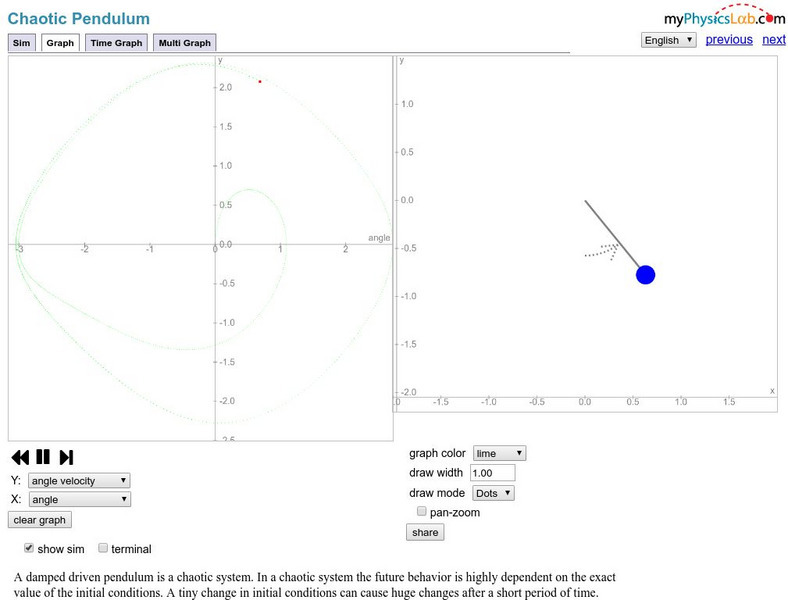Open the English language dropdown
Viewport: 788px width, 600px height.
coord(668,40)
